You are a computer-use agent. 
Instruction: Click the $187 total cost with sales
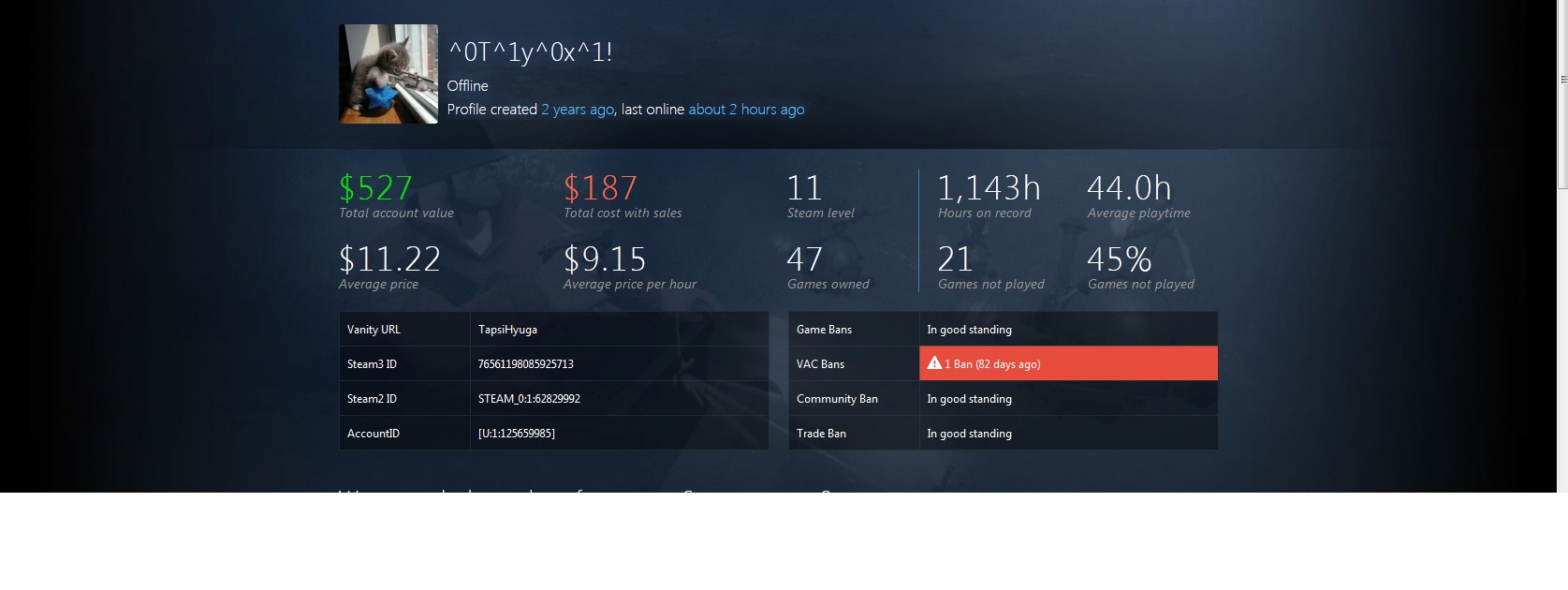[600, 188]
